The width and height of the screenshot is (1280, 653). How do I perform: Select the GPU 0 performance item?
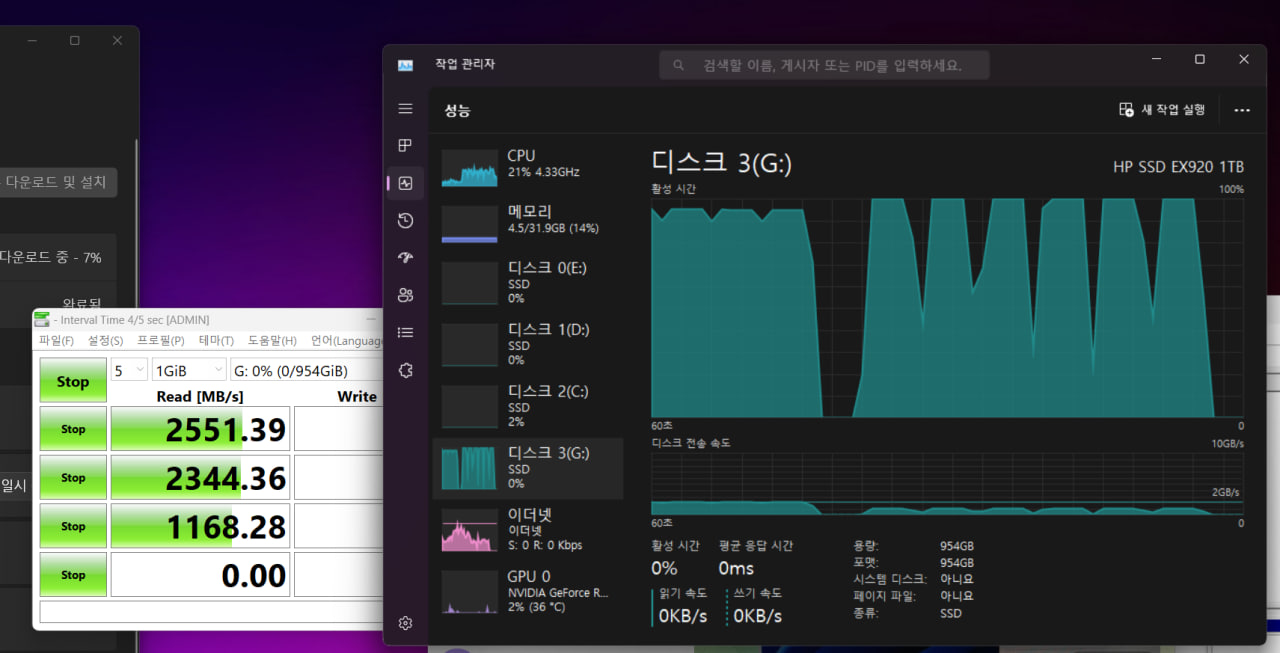(x=528, y=592)
